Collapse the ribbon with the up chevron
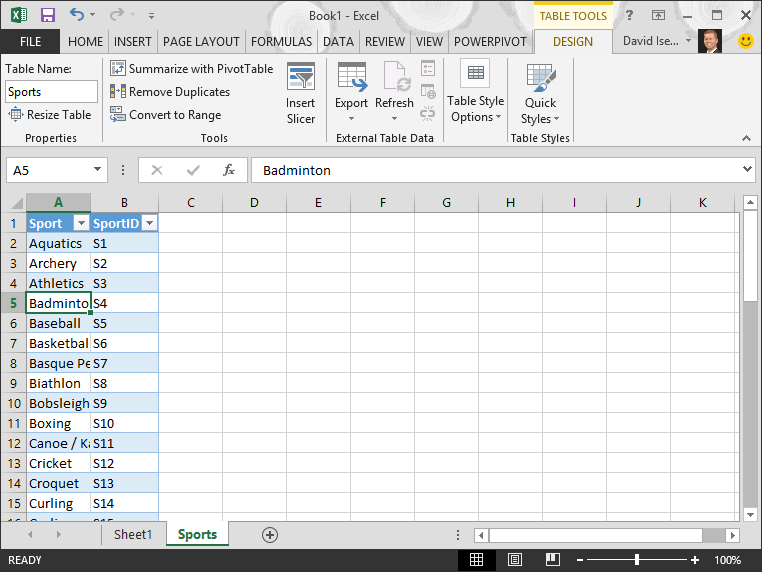The image size is (762, 572). click(746, 139)
